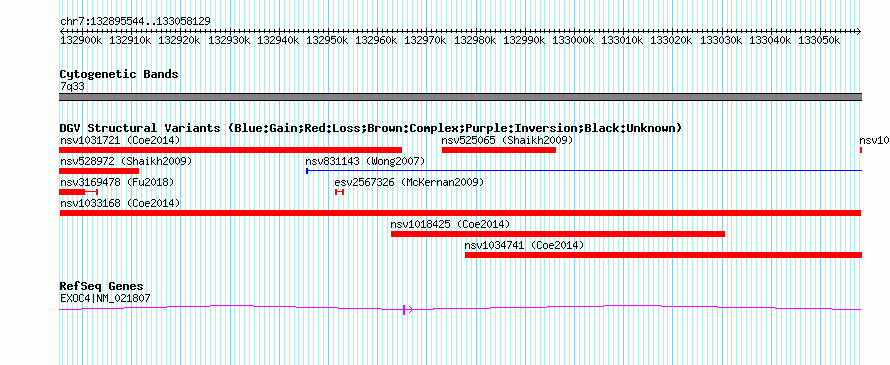Click the truncated nsv10 label at right edge
The height and width of the screenshot is (365, 890).
click(x=874, y=140)
